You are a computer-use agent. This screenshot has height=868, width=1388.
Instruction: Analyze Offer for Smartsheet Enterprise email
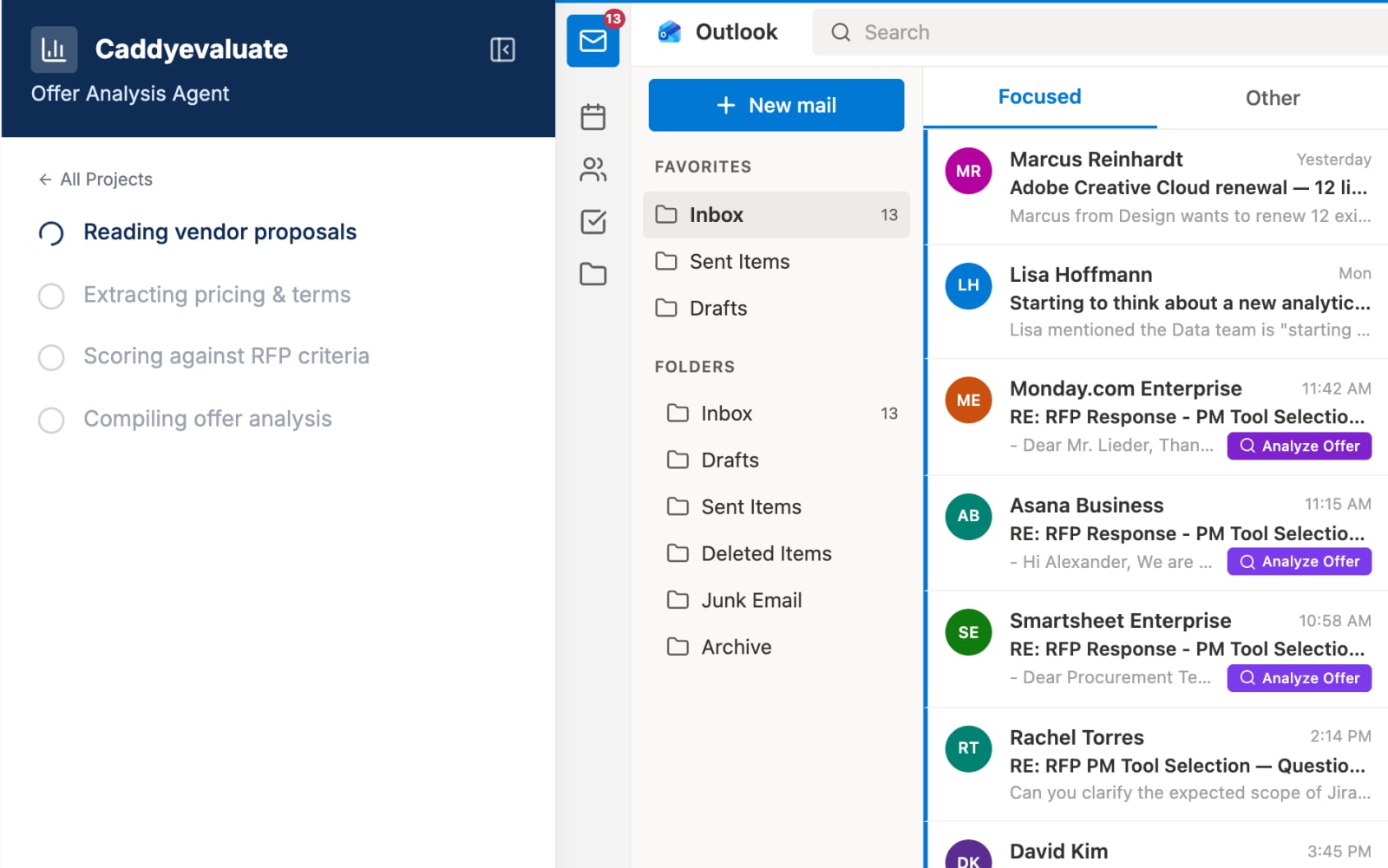tap(1299, 678)
